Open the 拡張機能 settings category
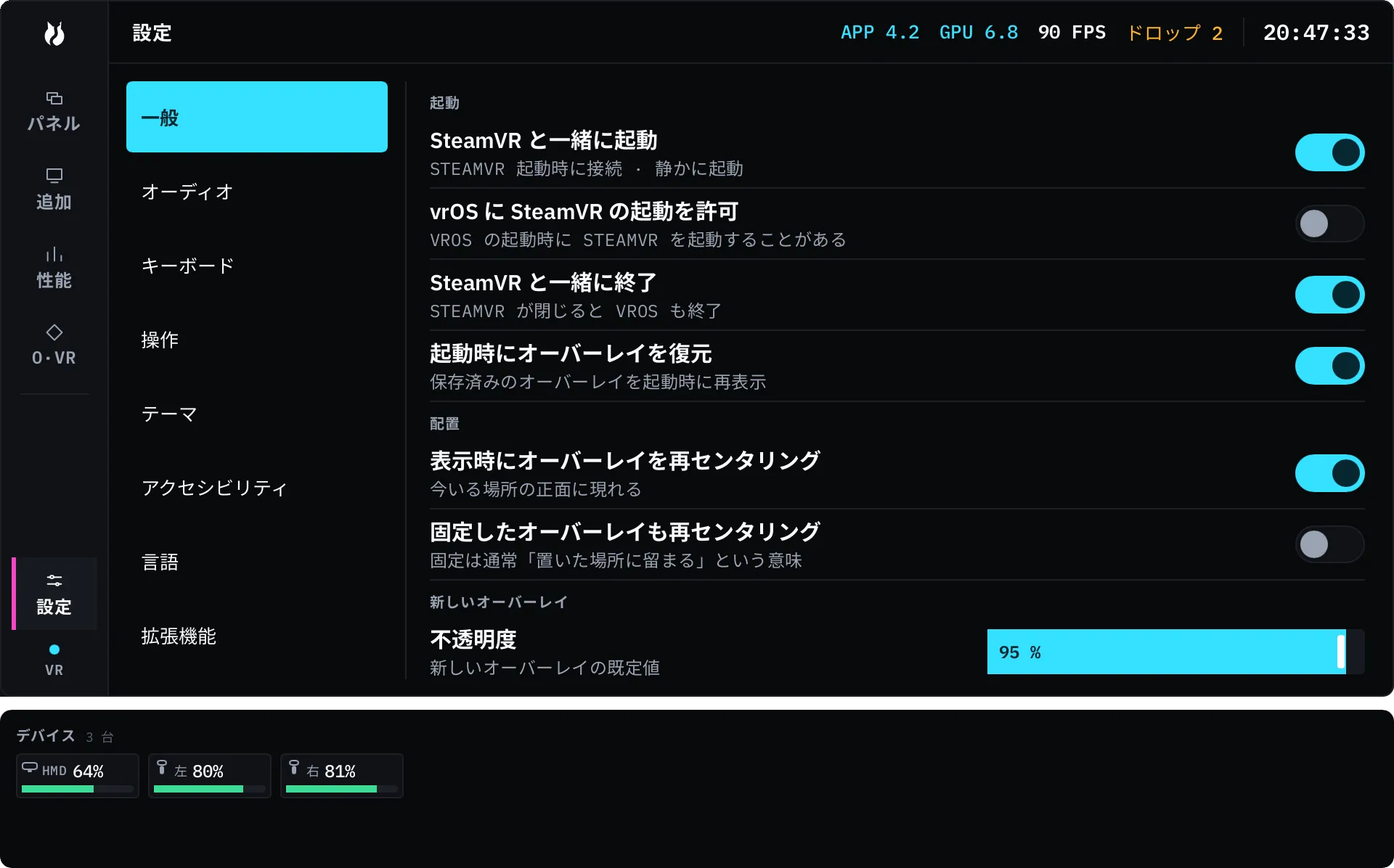This screenshot has width=1394, height=868. 257,636
